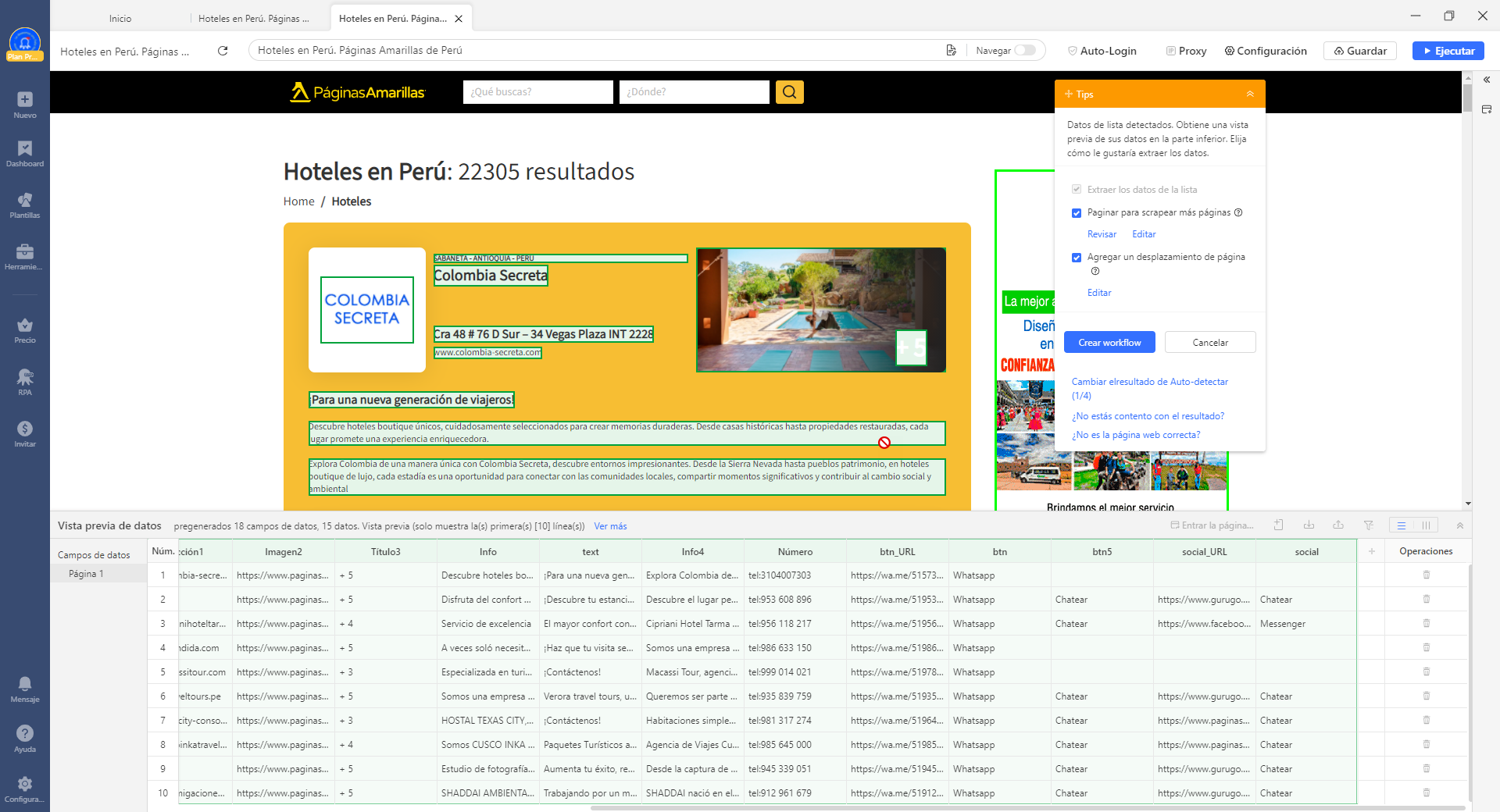
Task: Close the active Hoteles en Perú tab
Action: click(459, 19)
